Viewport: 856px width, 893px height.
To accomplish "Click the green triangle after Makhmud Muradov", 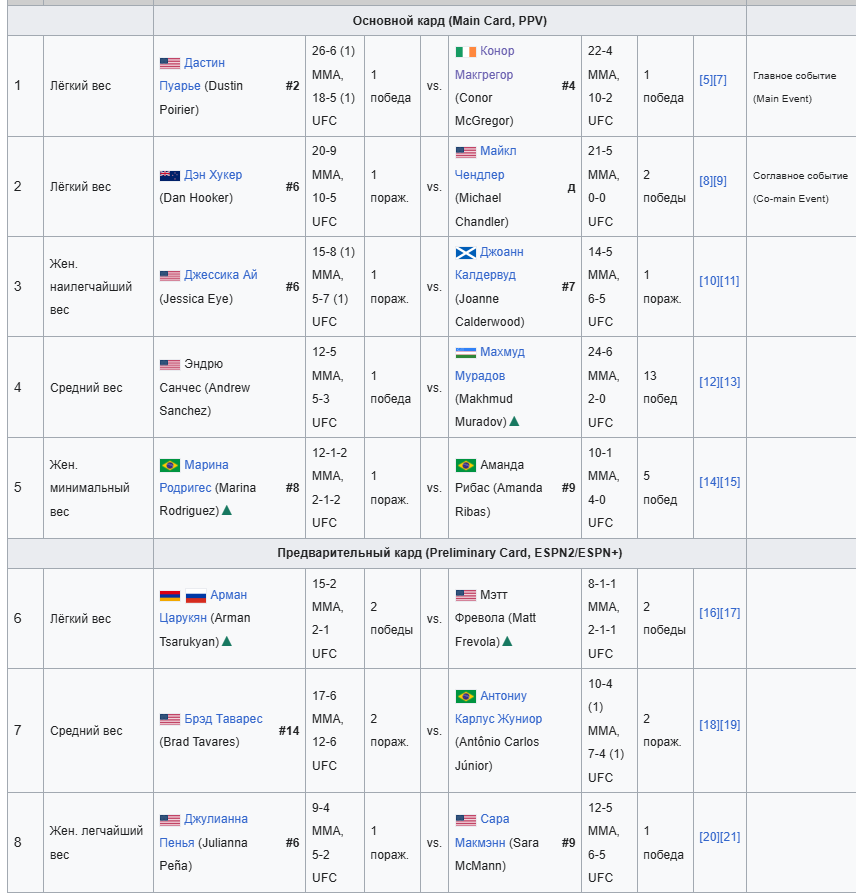I will click(514, 421).
